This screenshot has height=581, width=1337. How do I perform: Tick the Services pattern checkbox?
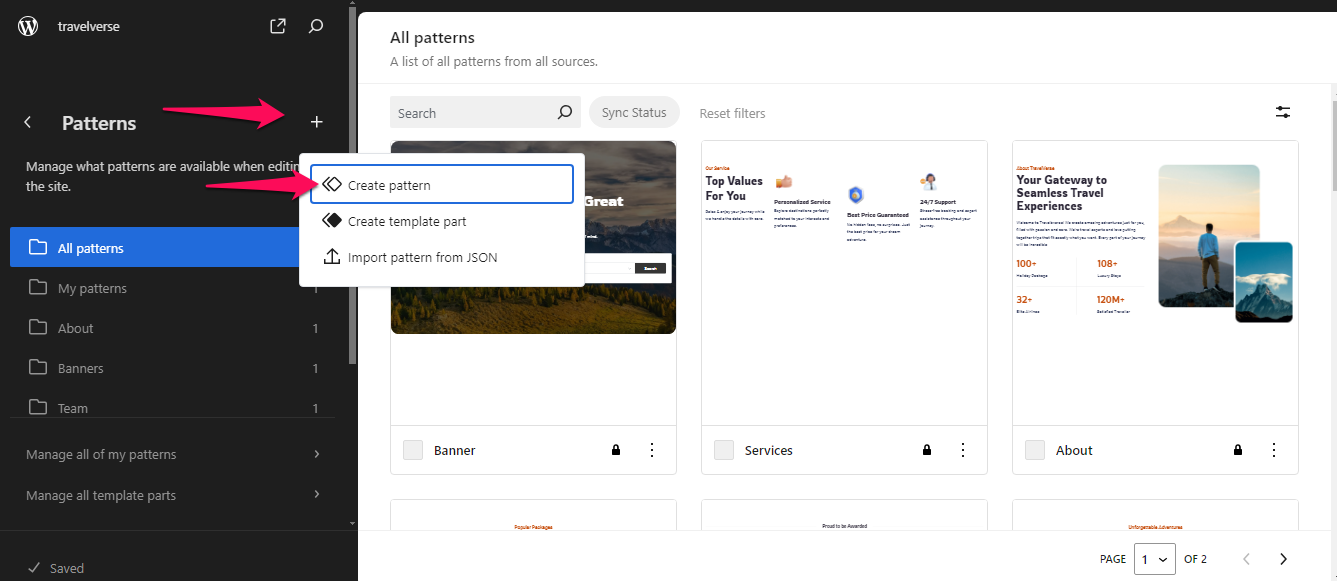[x=723, y=450]
